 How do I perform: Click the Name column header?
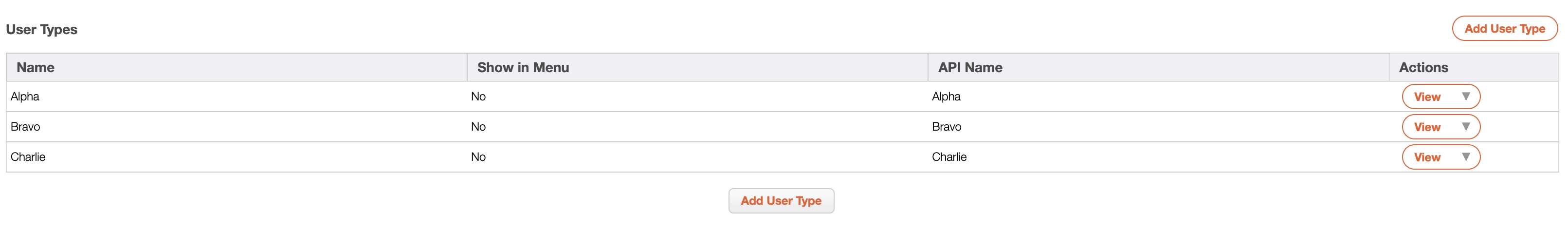(36, 68)
